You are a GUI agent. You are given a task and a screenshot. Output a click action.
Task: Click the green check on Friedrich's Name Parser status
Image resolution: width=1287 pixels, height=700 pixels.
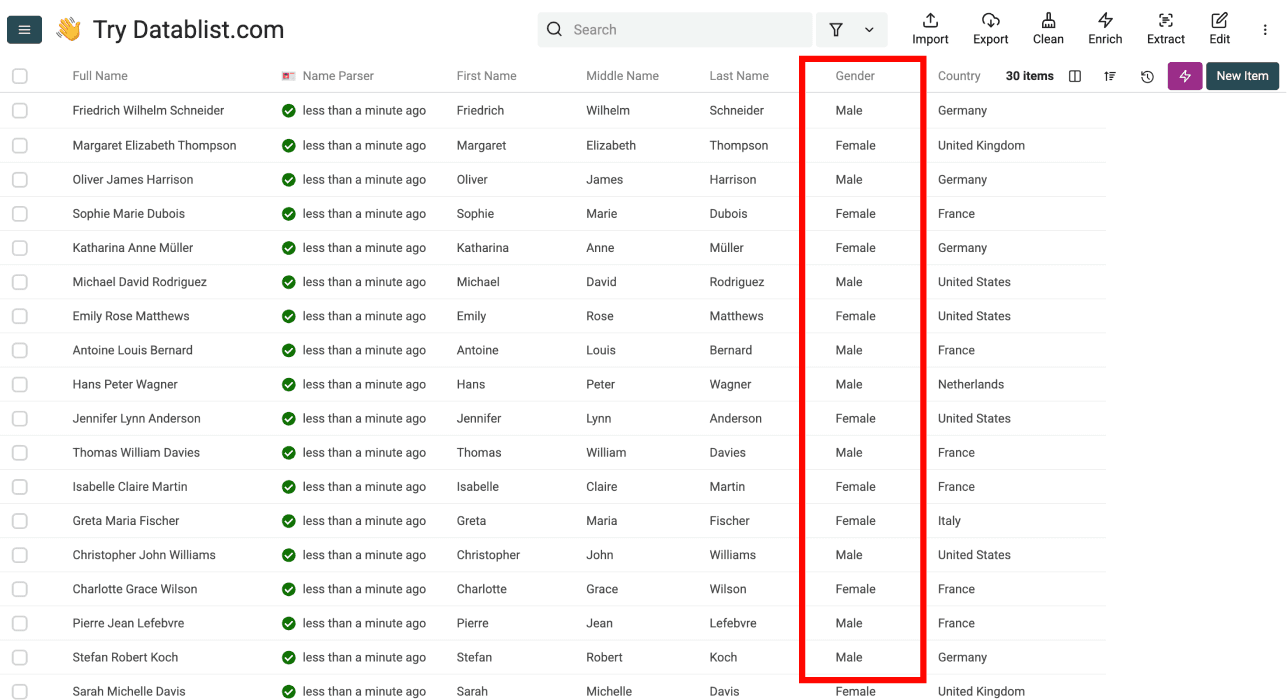click(289, 110)
